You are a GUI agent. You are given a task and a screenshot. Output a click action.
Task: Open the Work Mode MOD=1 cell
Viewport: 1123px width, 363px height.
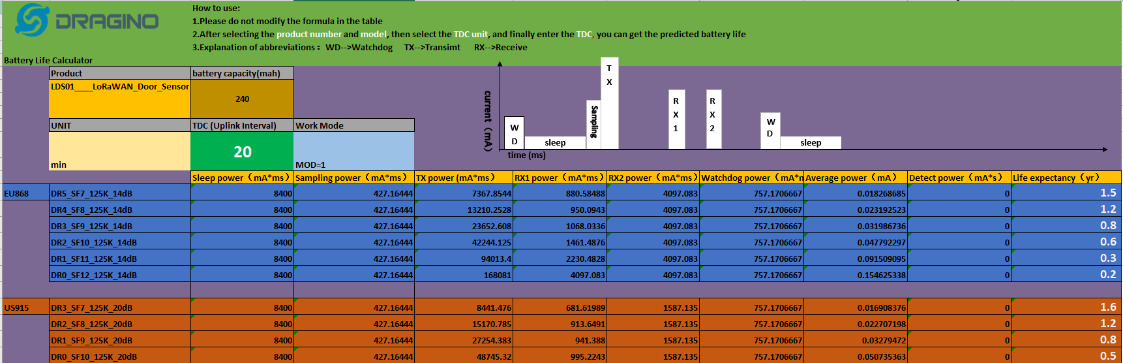tap(354, 151)
